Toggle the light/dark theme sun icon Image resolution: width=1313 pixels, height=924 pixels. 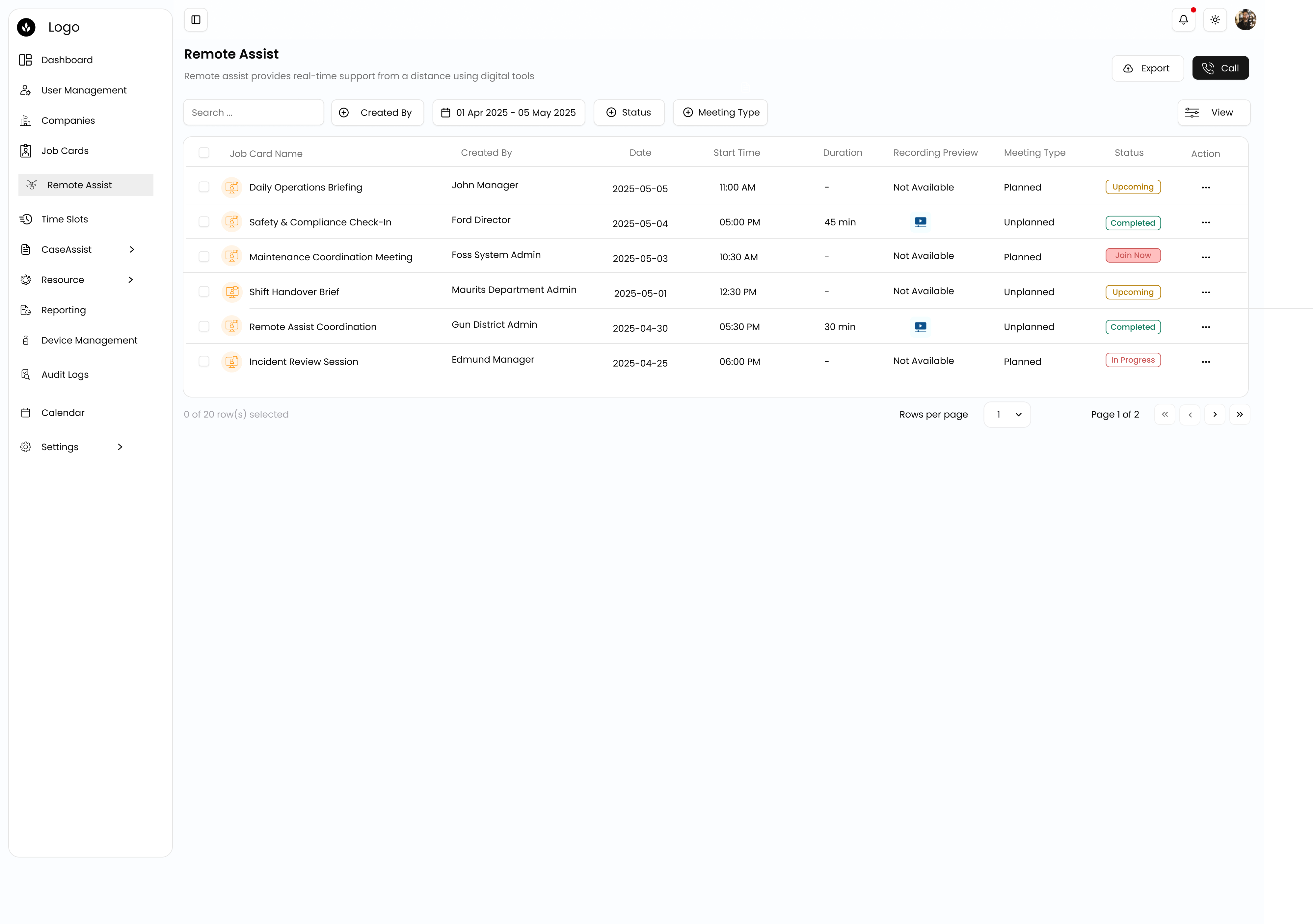click(1215, 20)
